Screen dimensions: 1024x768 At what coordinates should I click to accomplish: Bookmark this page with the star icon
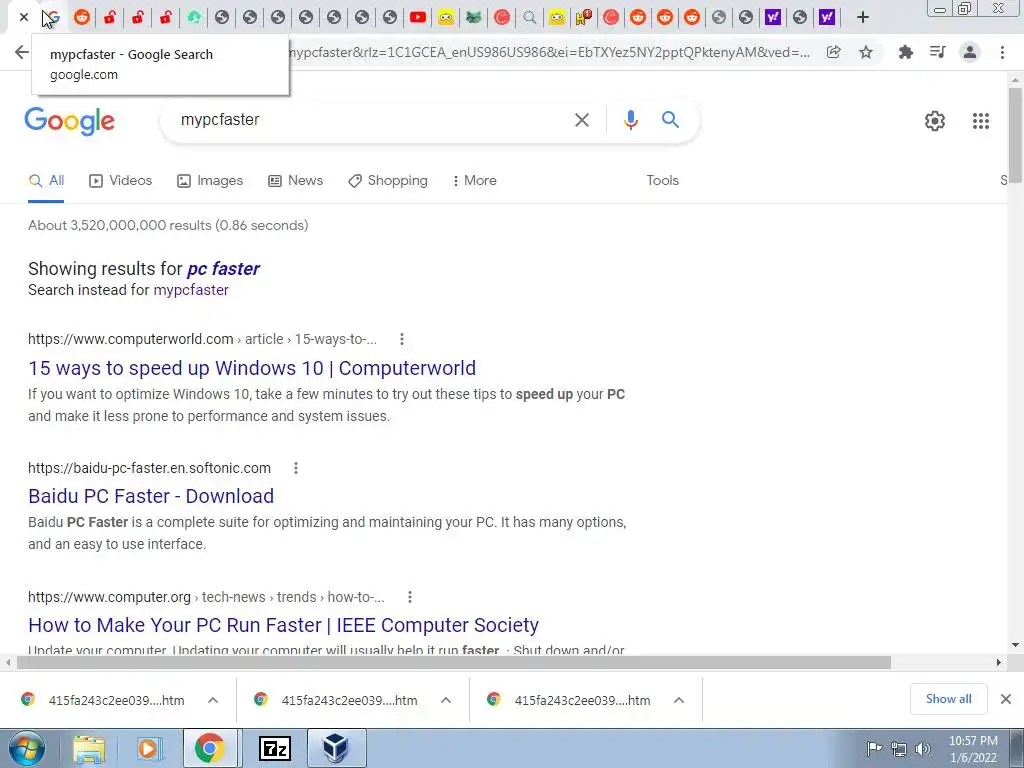pyautogui.click(x=866, y=52)
